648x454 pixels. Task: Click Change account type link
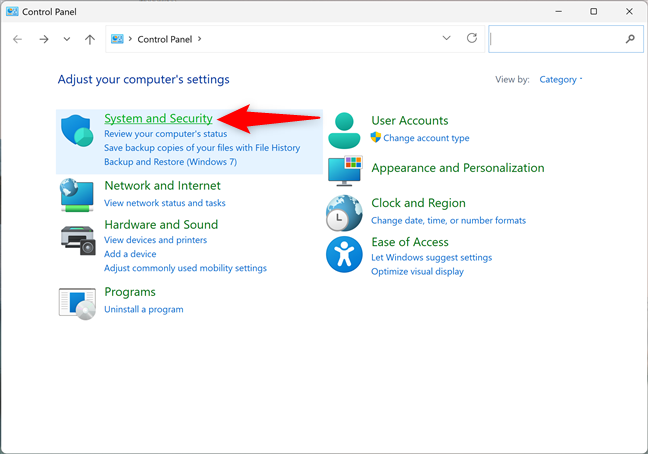click(x=426, y=138)
